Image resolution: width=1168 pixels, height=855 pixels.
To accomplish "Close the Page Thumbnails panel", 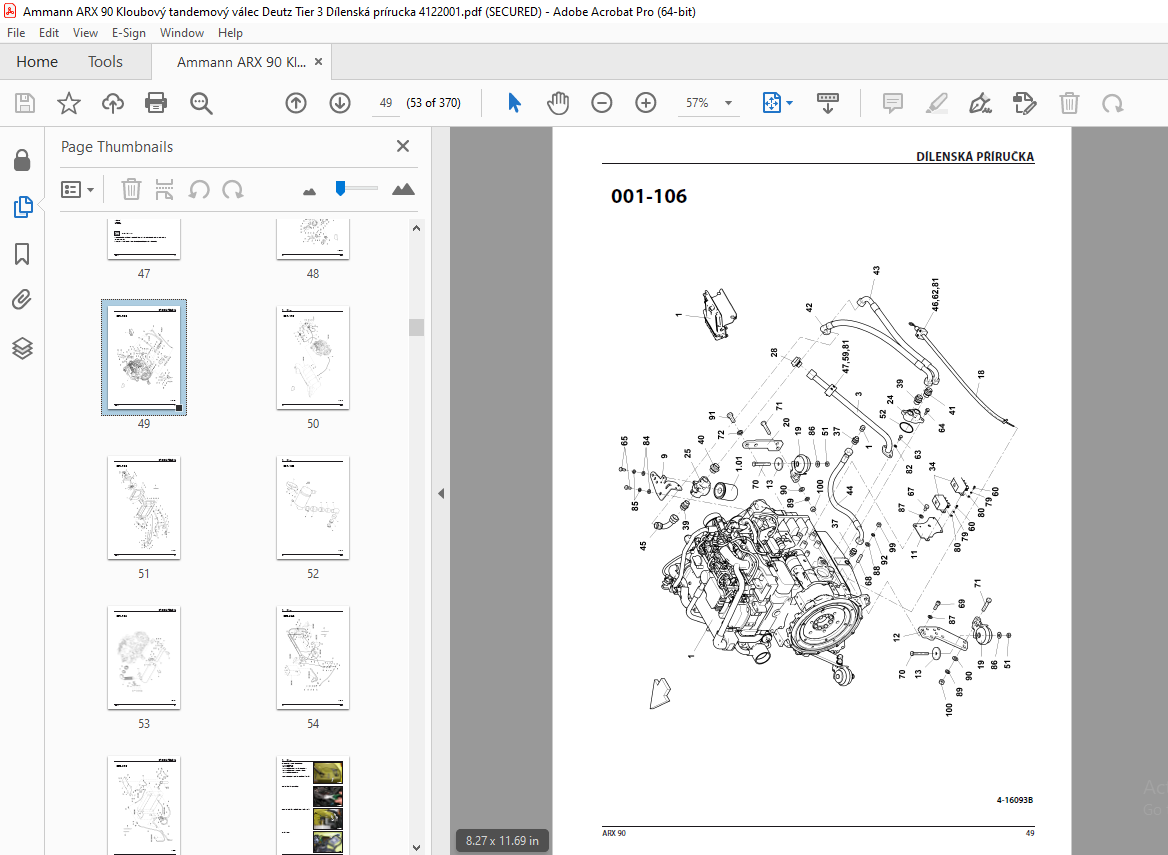I will click(403, 146).
